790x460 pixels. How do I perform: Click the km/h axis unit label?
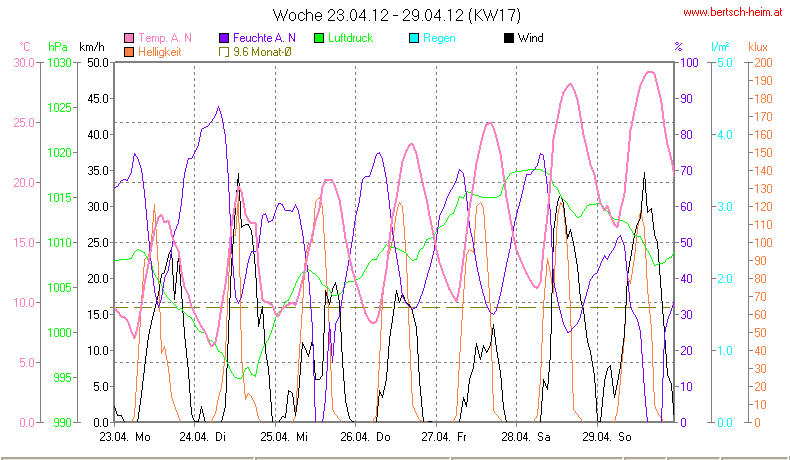point(92,47)
